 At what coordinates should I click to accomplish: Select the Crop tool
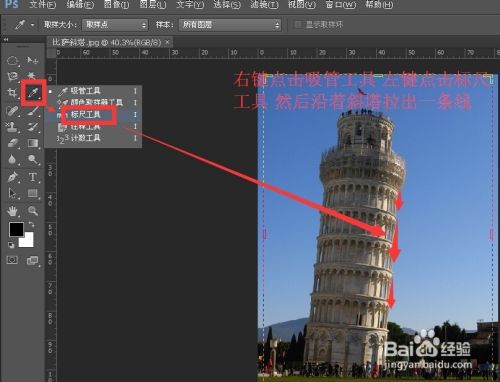point(13,93)
